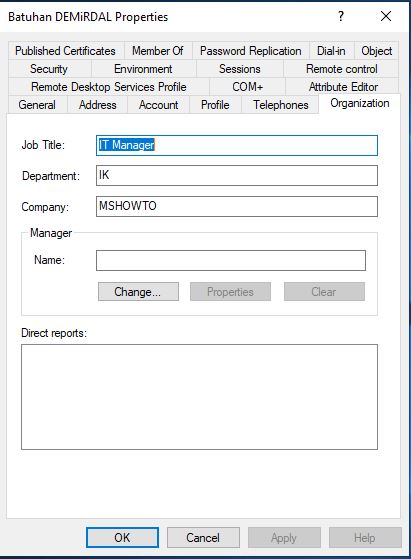The width and height of the screenshot is (411, 559).
Task: Open the Address tab
Action: [97, 105]
